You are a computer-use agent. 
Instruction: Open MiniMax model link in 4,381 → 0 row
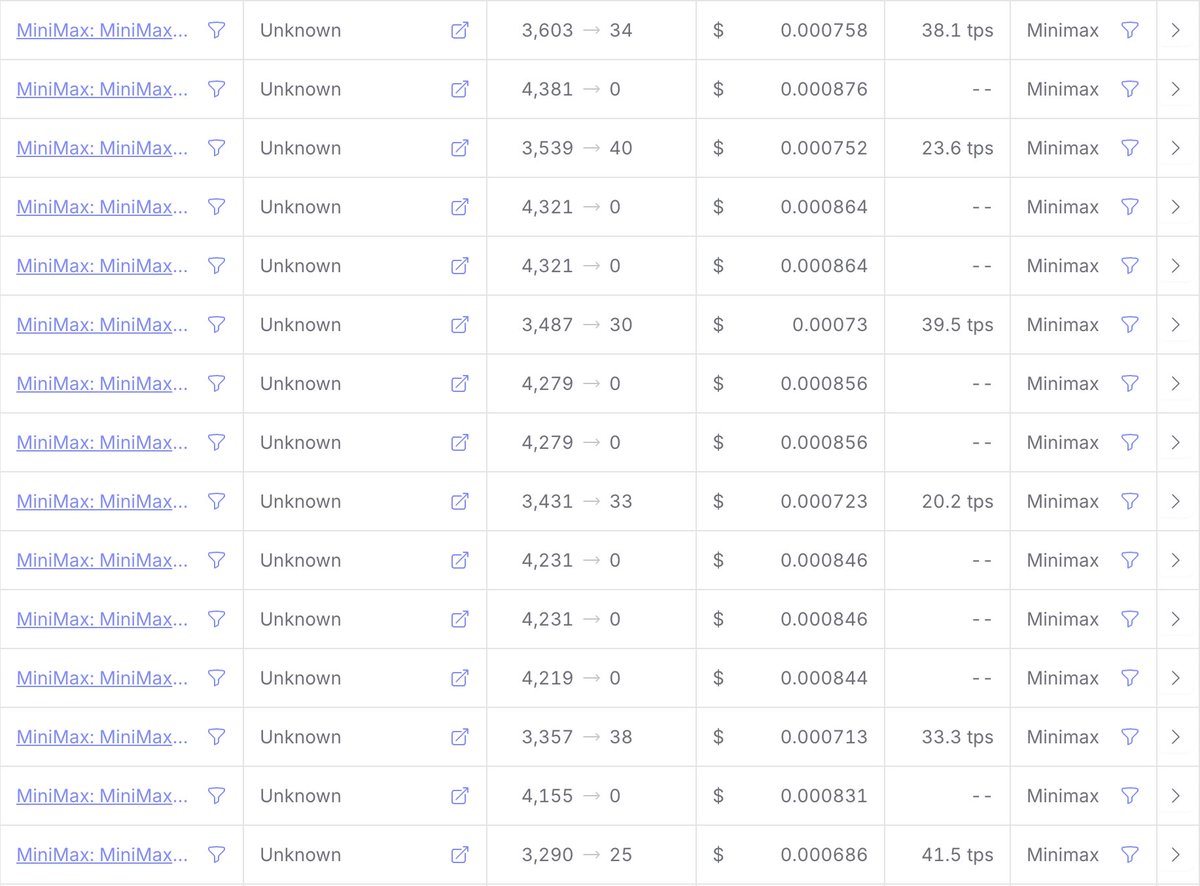tap(102, 89)
